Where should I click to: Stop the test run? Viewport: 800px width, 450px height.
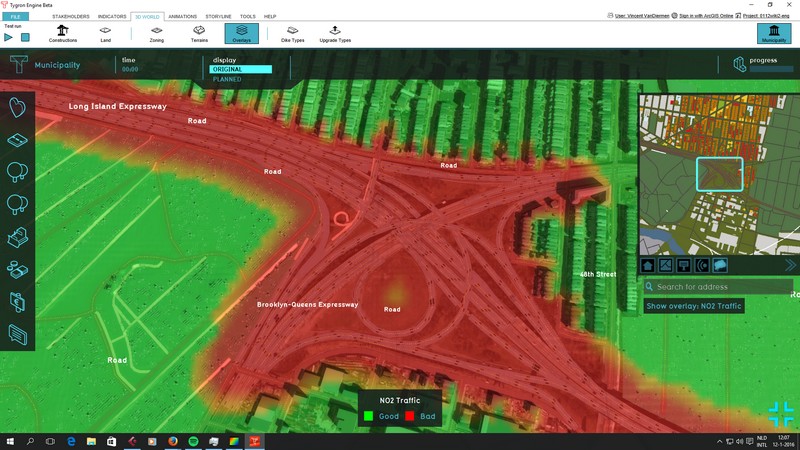pos(25,37)
